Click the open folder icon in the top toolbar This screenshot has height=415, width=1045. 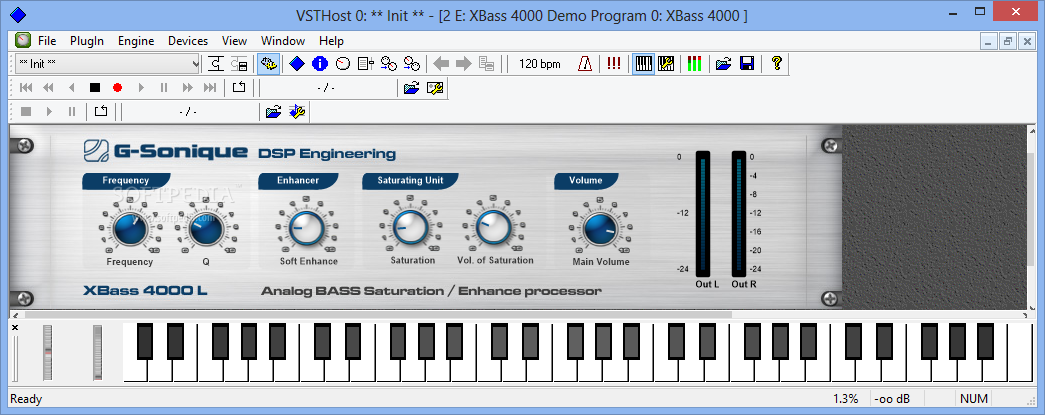point(724,64)
